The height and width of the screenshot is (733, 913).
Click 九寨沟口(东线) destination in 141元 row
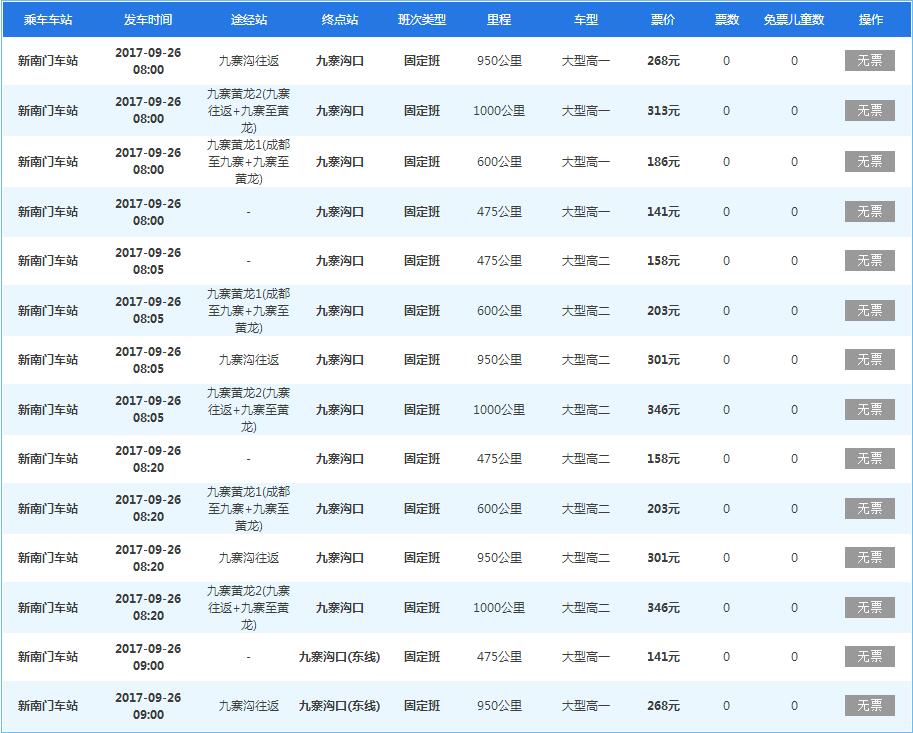(x=339, y=656)
